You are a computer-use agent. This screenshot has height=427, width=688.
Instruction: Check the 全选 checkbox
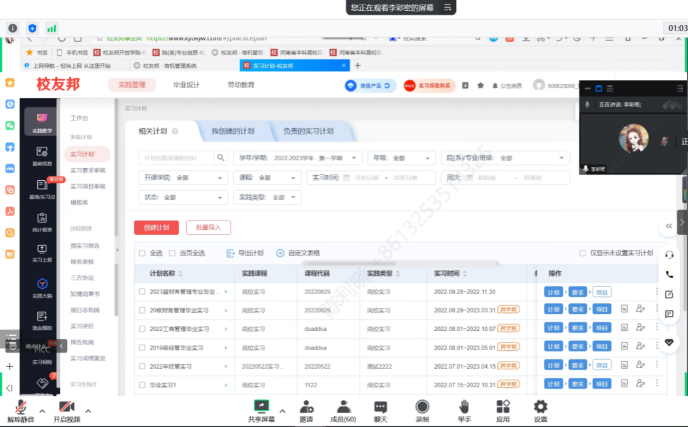(142, 253)
